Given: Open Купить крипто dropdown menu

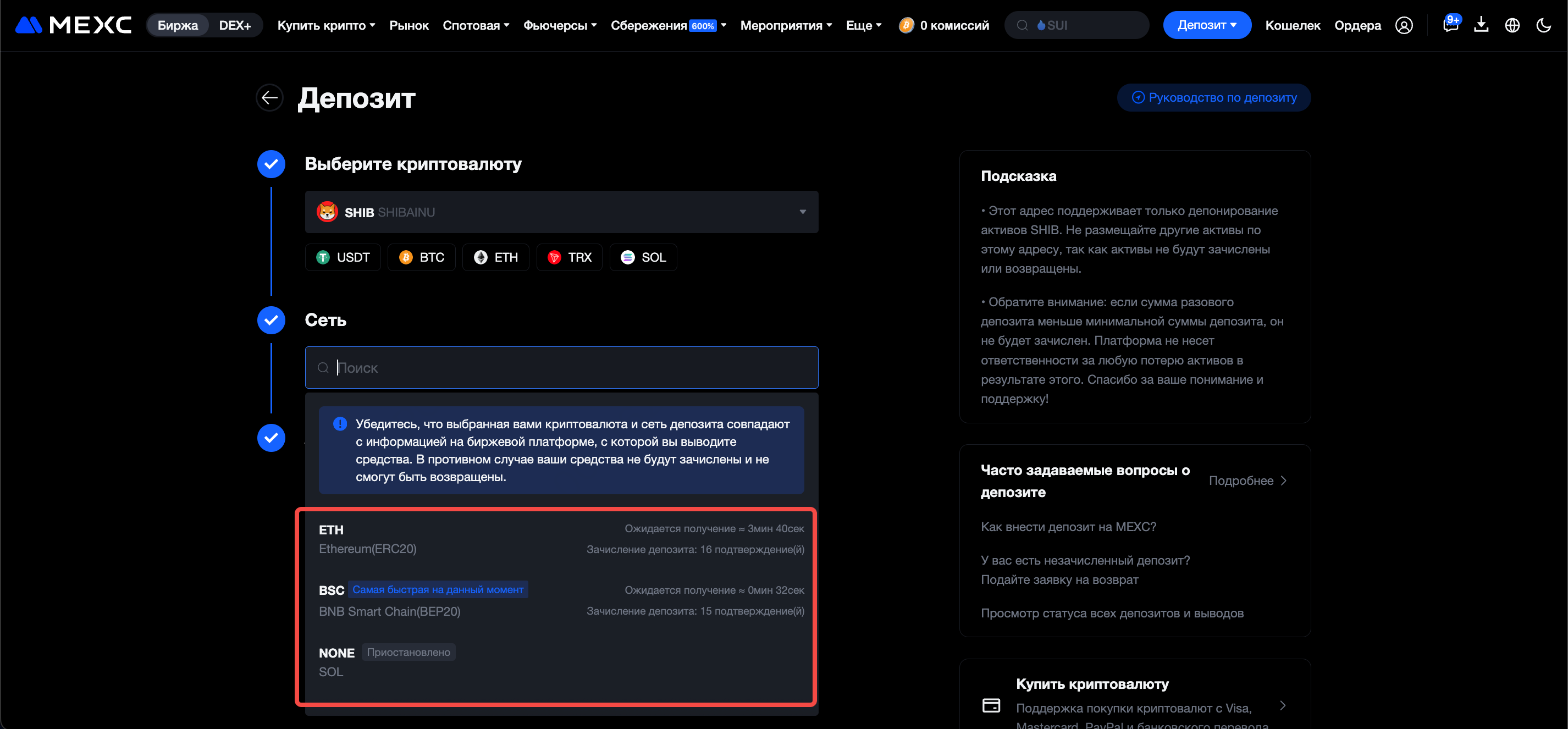Looking at the screenshot, I should (x=326, y=25).
